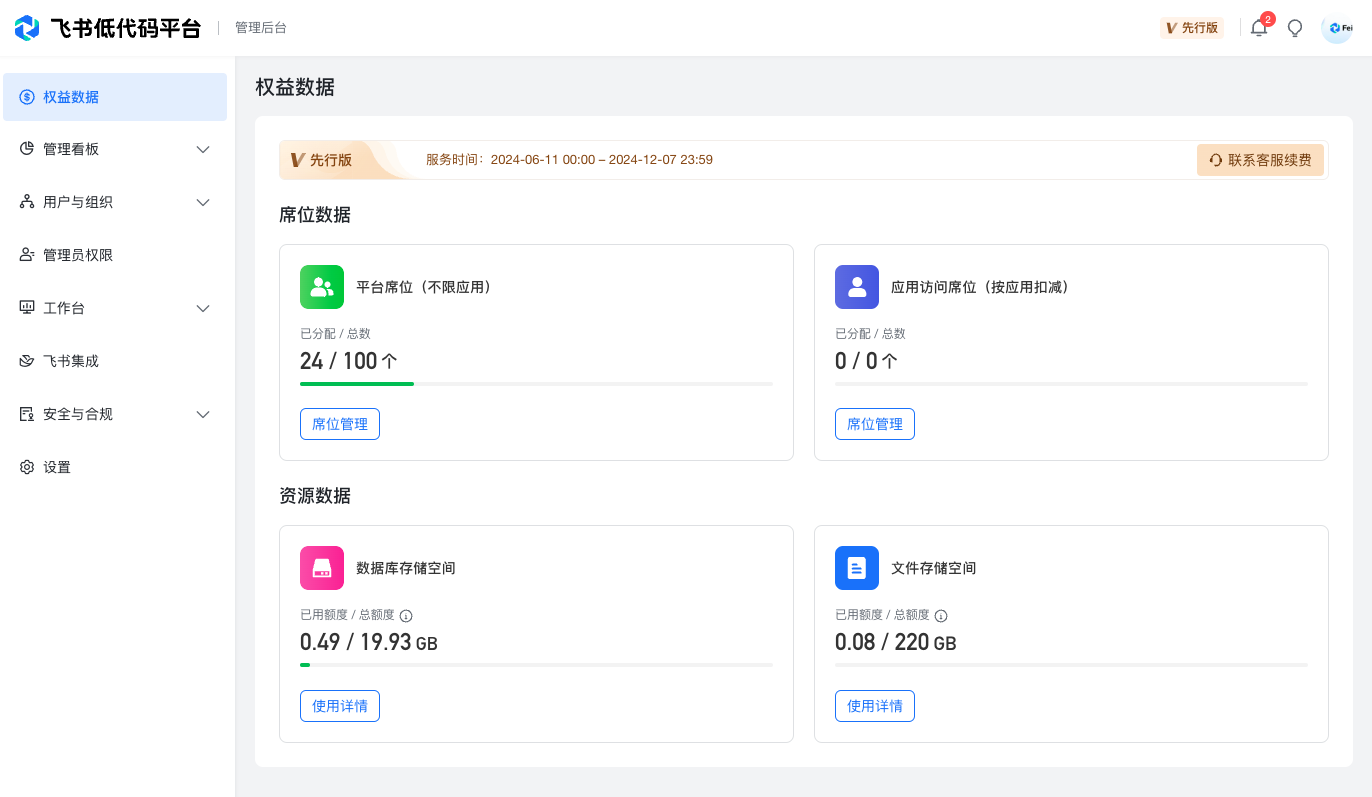
Task: Open 设置 from the sidebar
Action: tap(57, 467)
